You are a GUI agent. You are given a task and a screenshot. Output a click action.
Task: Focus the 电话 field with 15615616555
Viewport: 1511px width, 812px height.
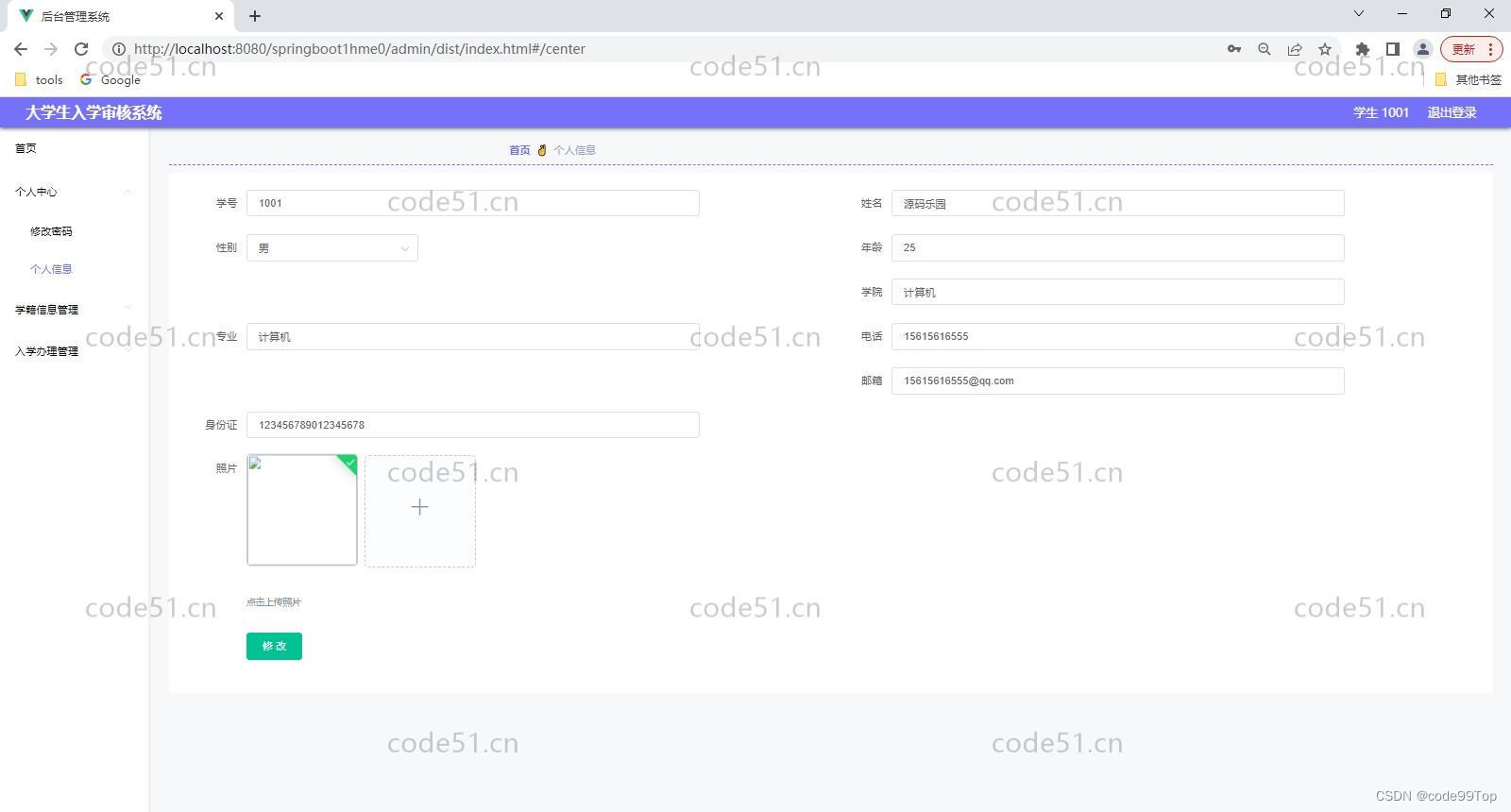tap(1117, 336)
